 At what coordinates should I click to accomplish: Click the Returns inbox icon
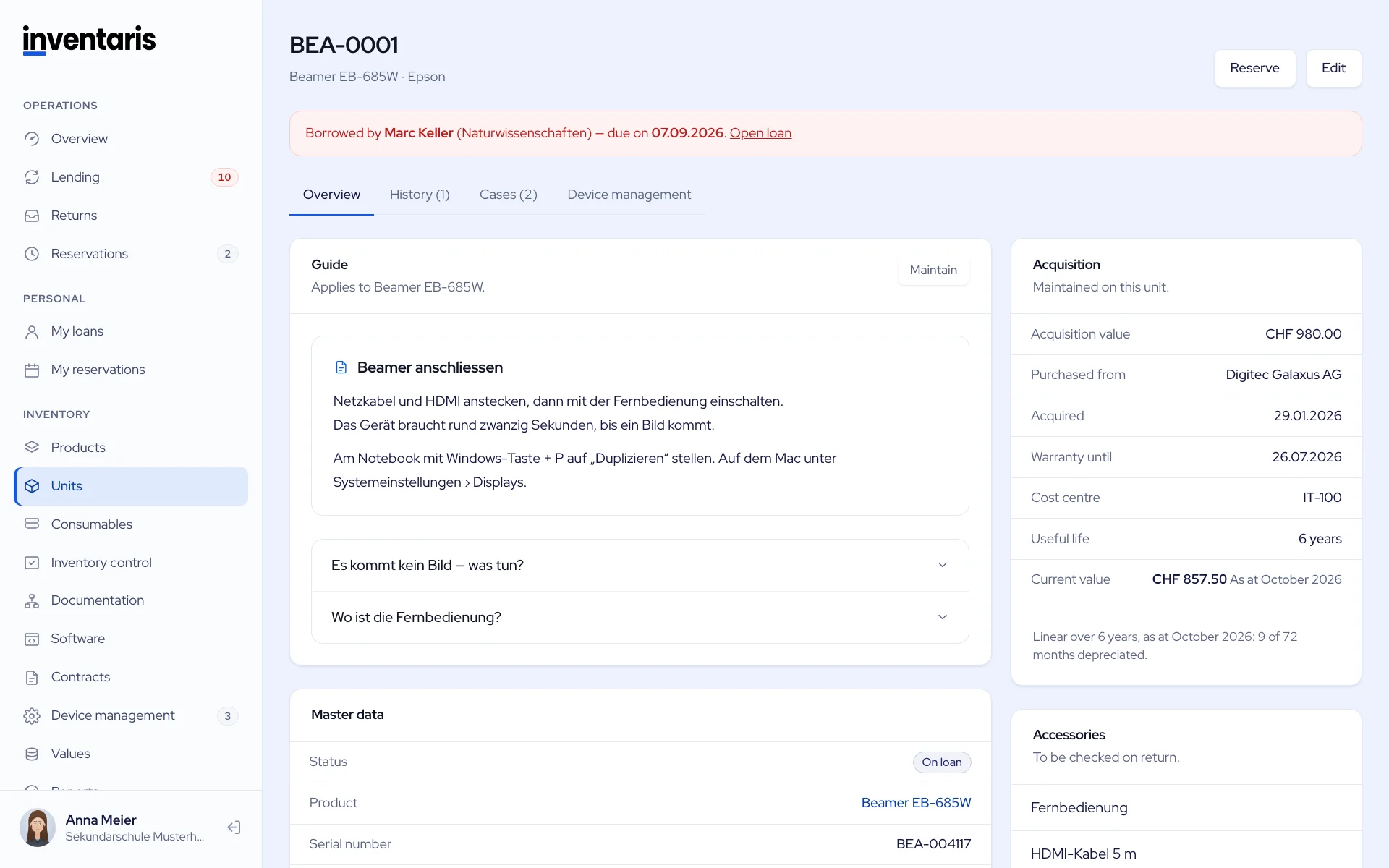32,216
